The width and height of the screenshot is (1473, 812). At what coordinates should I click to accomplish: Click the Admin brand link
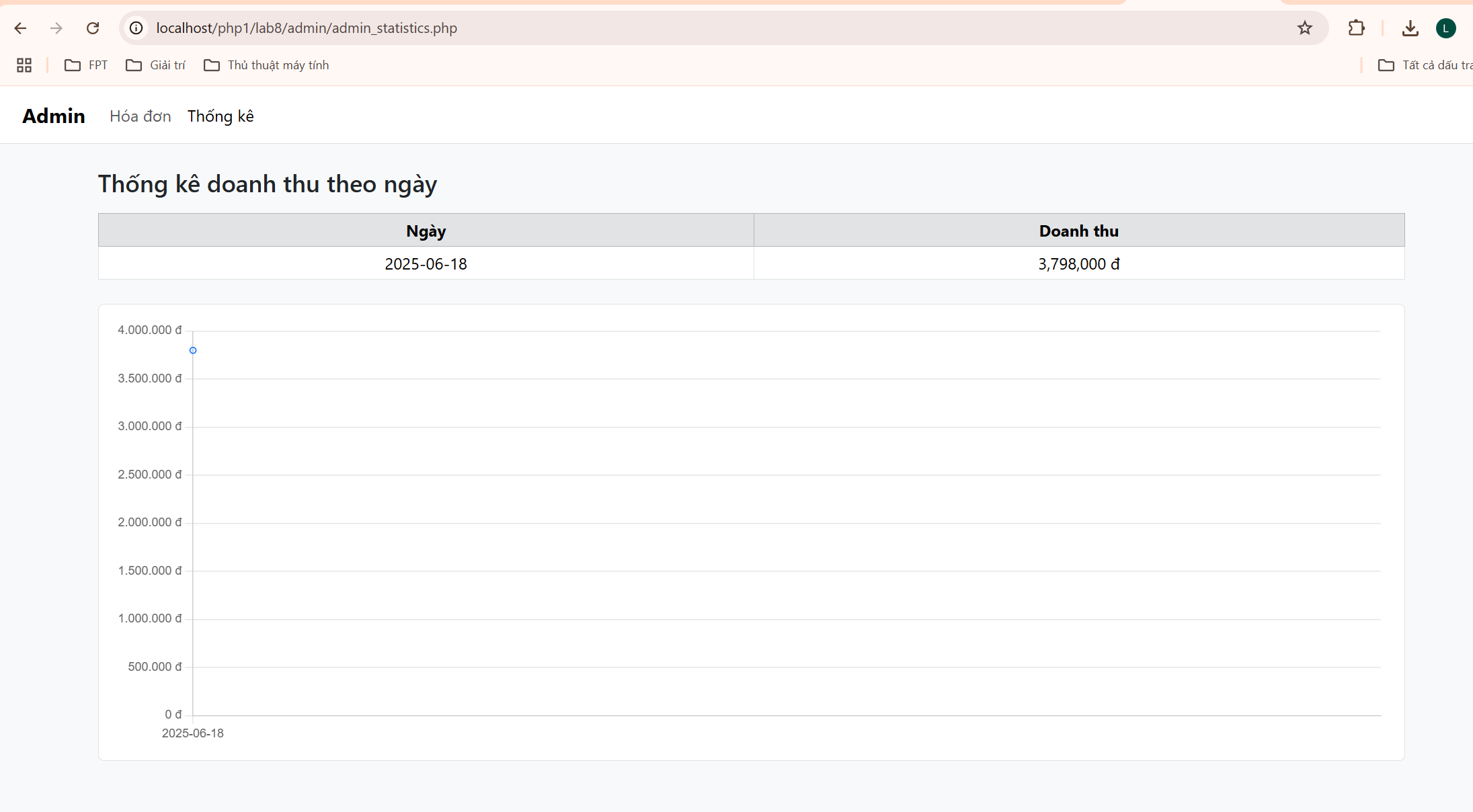point(54,116)
